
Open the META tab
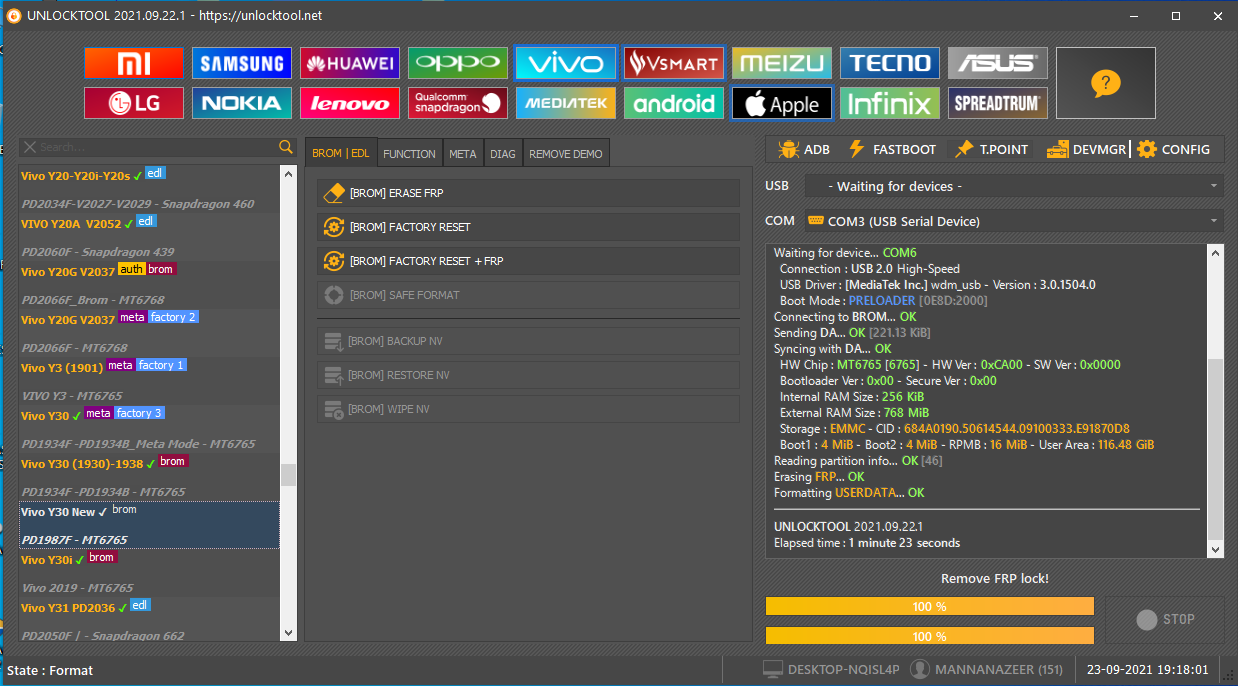click(463, 153)
